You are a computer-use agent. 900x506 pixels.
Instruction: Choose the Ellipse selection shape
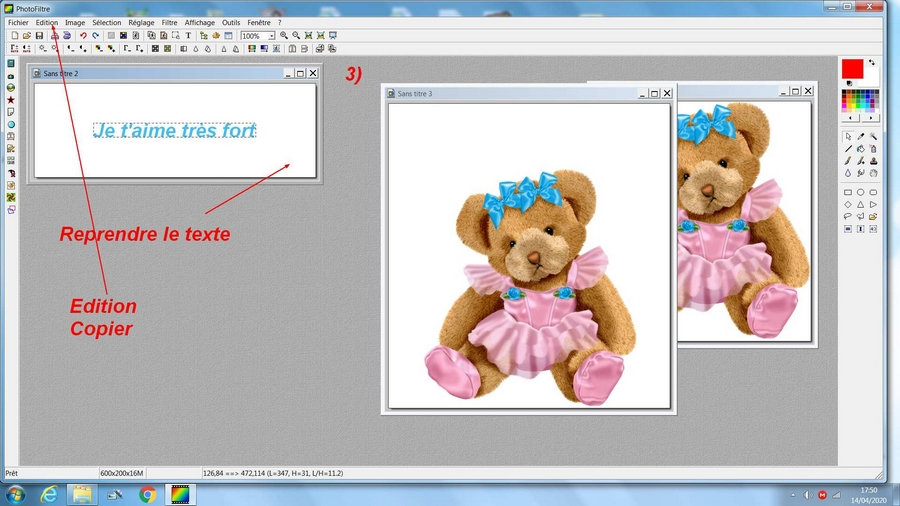click(860, 192)
